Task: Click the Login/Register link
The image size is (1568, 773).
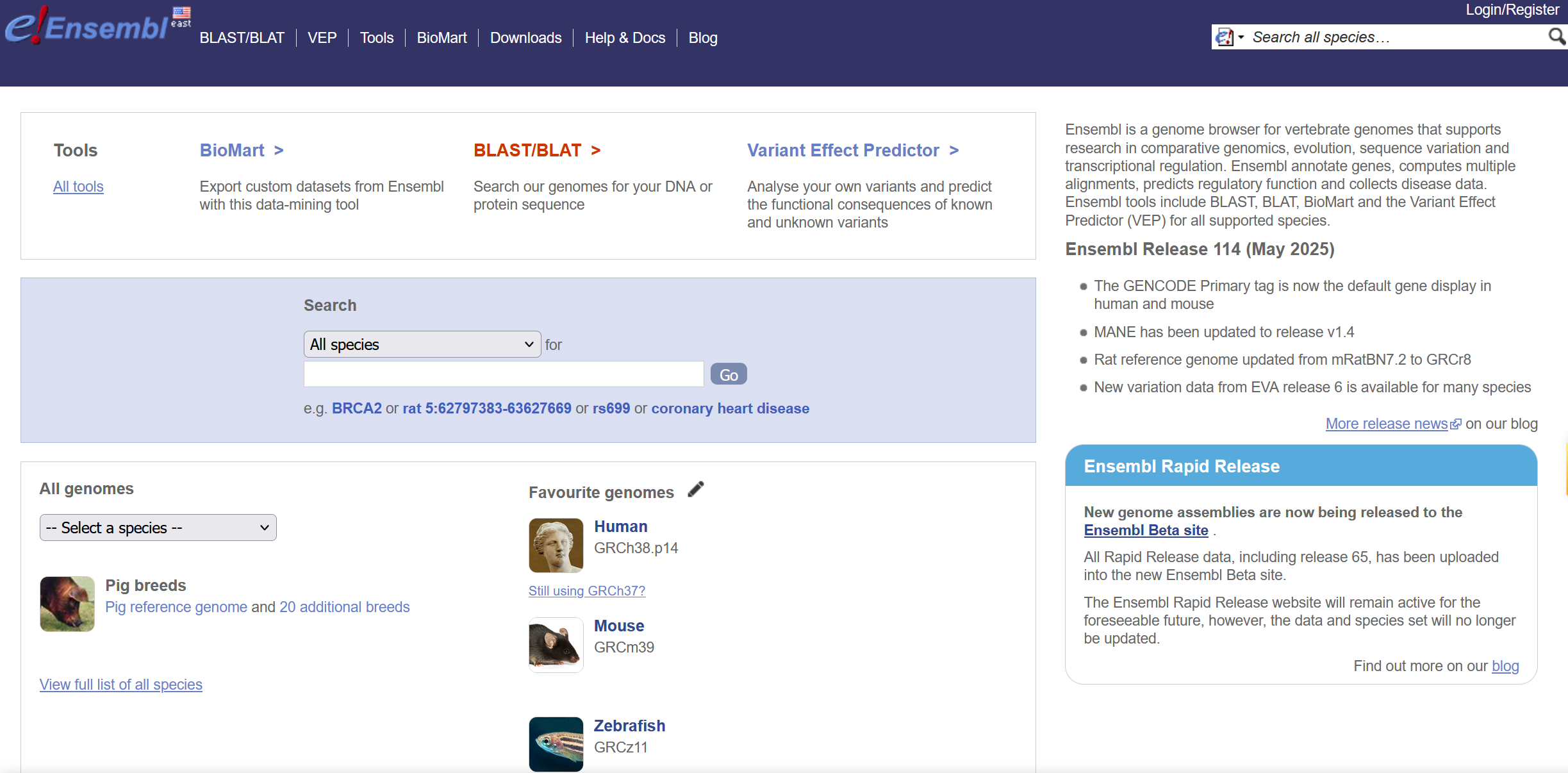Action: click(x=1512, y=10)
